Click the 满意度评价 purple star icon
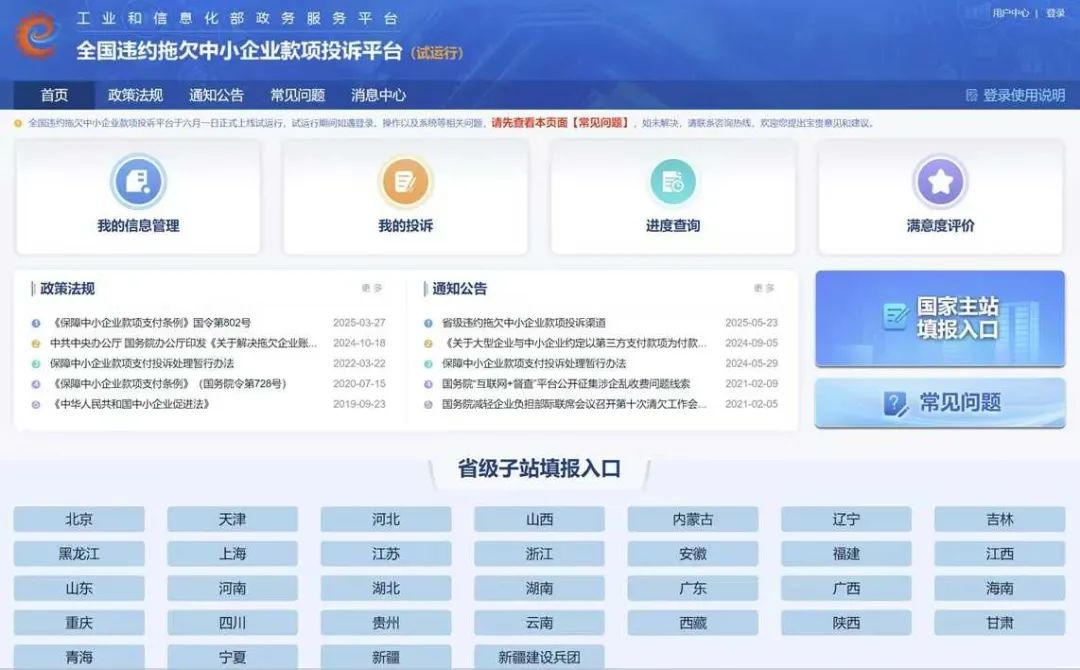This screenshot has width=1080, height=670. [x=940, y=182]
